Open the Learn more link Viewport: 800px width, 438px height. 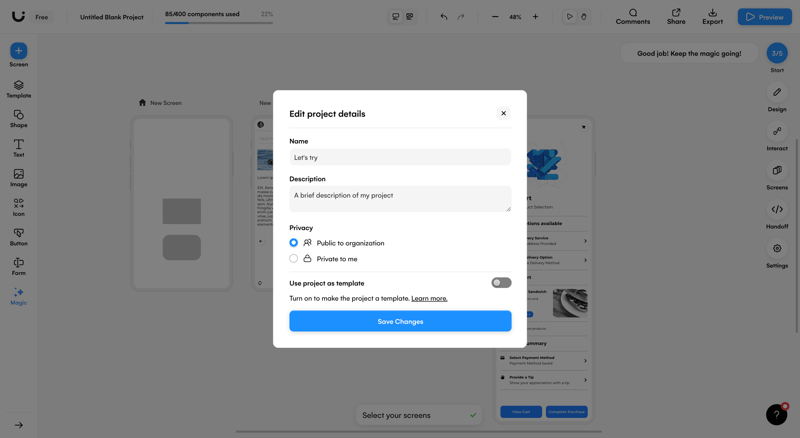coord(429,299)
